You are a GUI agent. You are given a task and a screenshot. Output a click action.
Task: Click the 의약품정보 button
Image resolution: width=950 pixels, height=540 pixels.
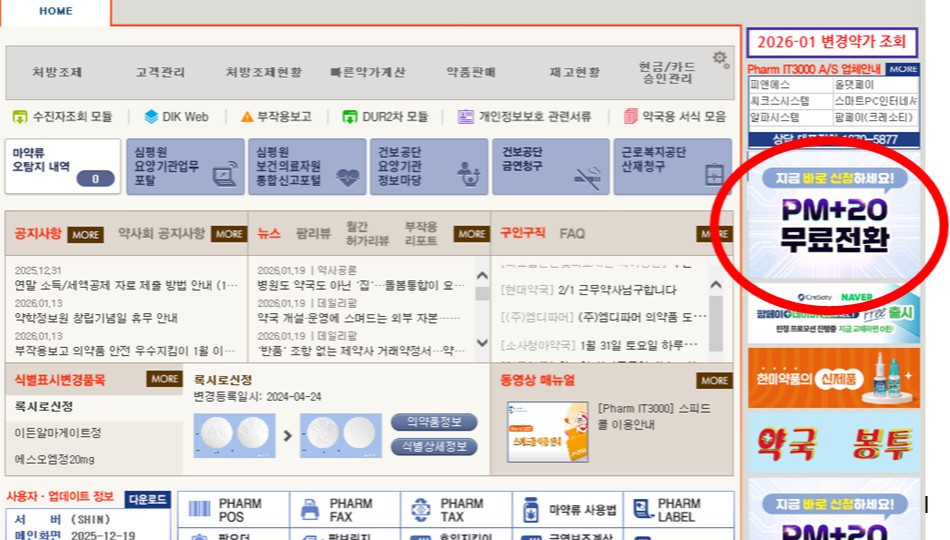(434, 422)
